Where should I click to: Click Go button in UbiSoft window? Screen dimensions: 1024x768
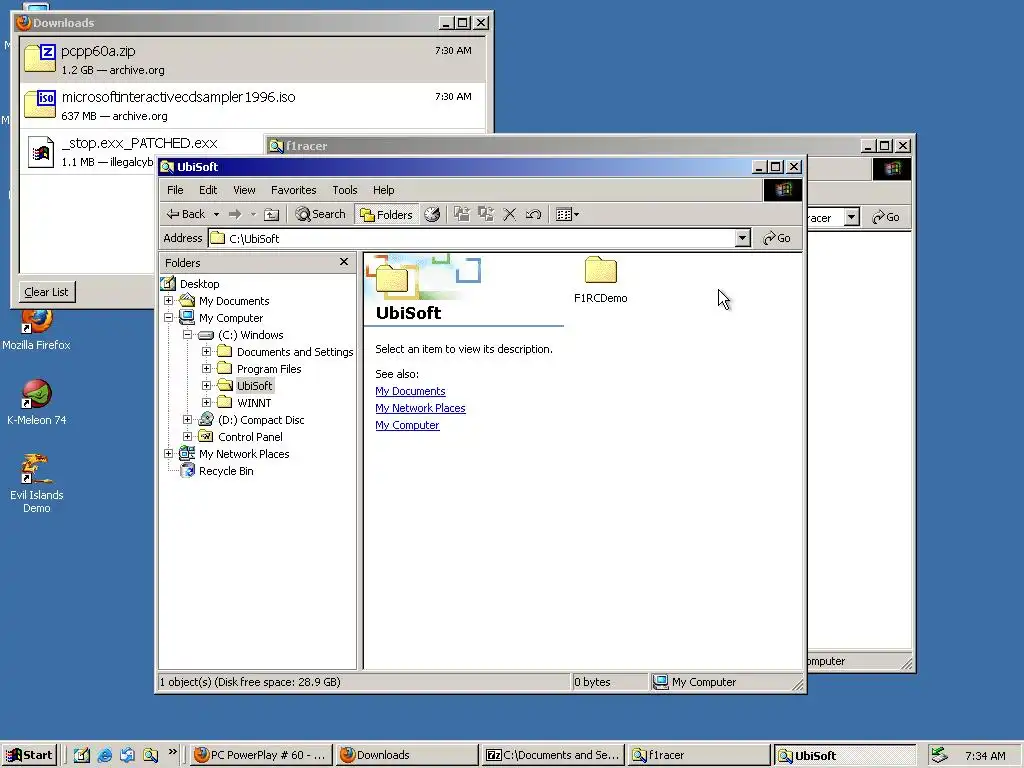(777, 238)
